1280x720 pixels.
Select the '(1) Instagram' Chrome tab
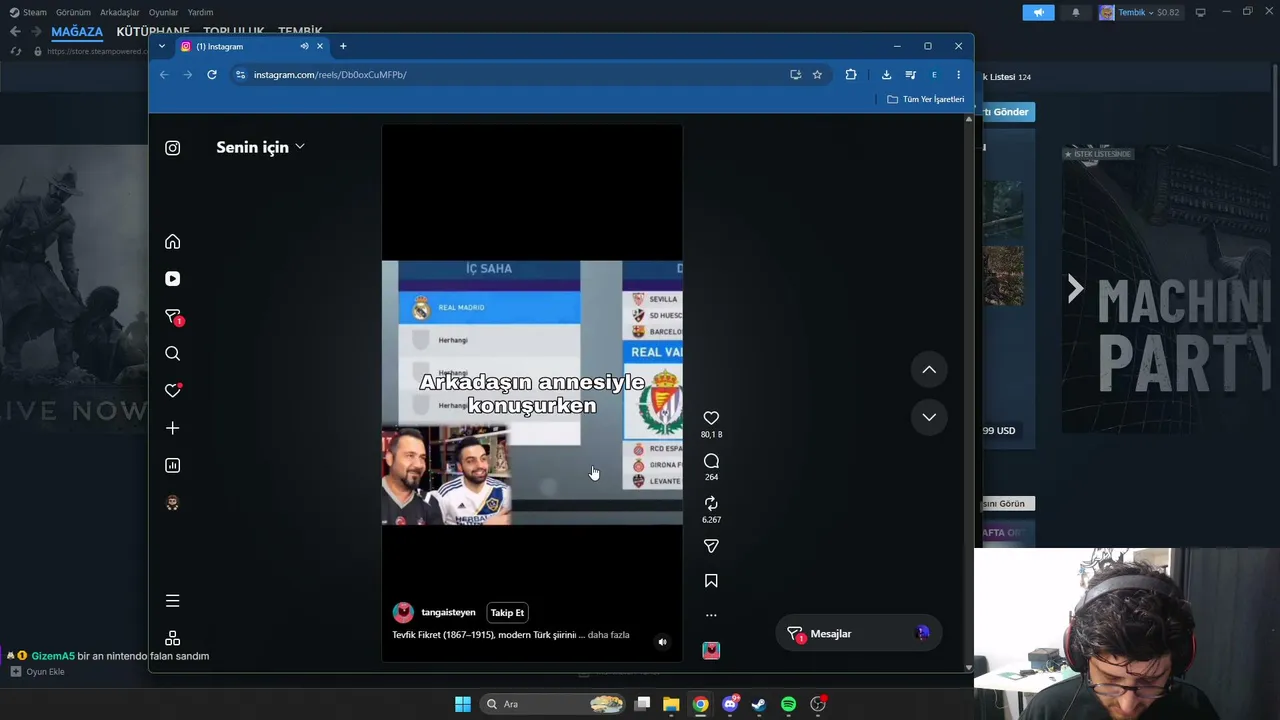tap(252, 46)
